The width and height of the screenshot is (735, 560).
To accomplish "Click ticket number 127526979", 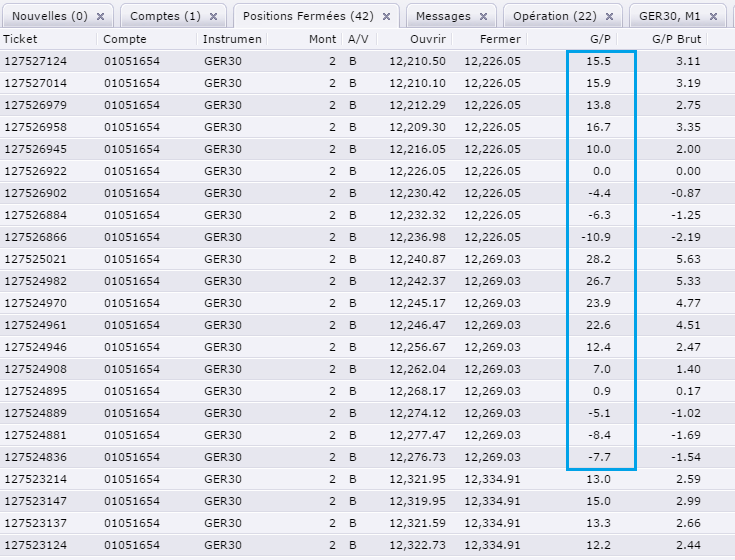I will (x=36, y=105).
